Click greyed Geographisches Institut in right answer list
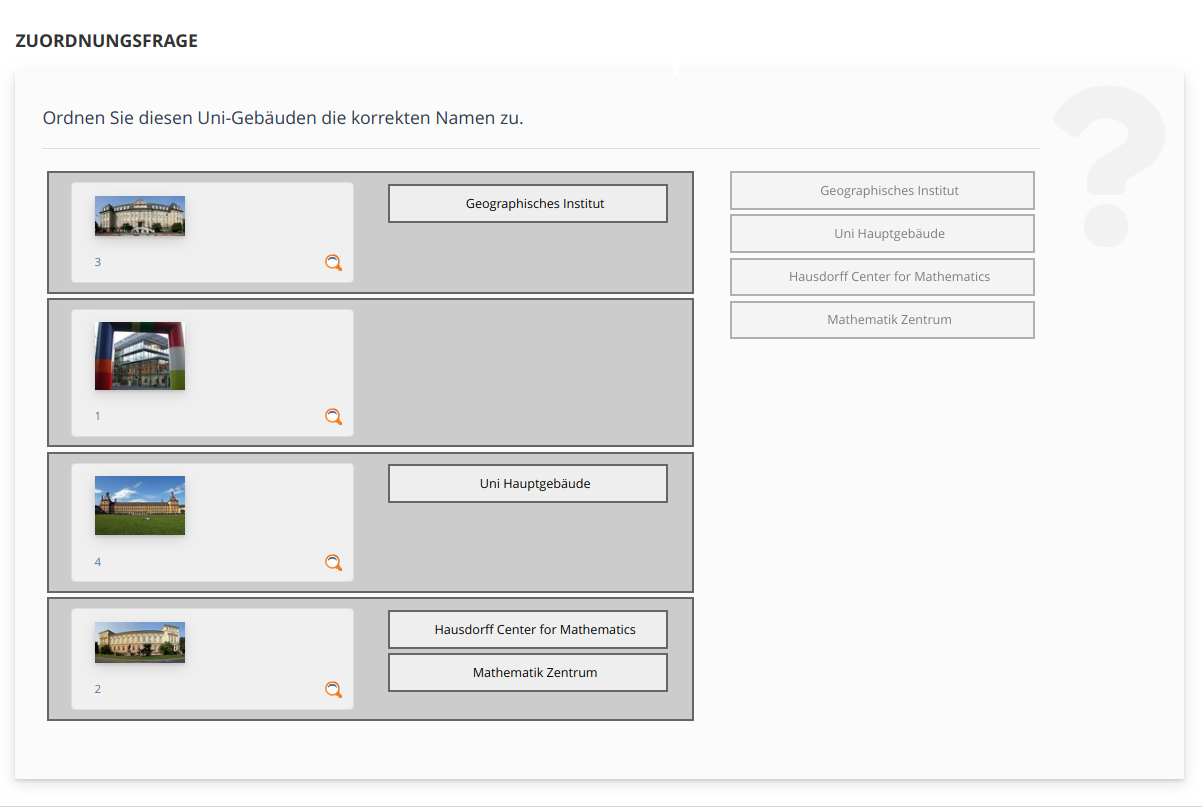Viewport: 1202px width, 807px height. click(882, 190)
